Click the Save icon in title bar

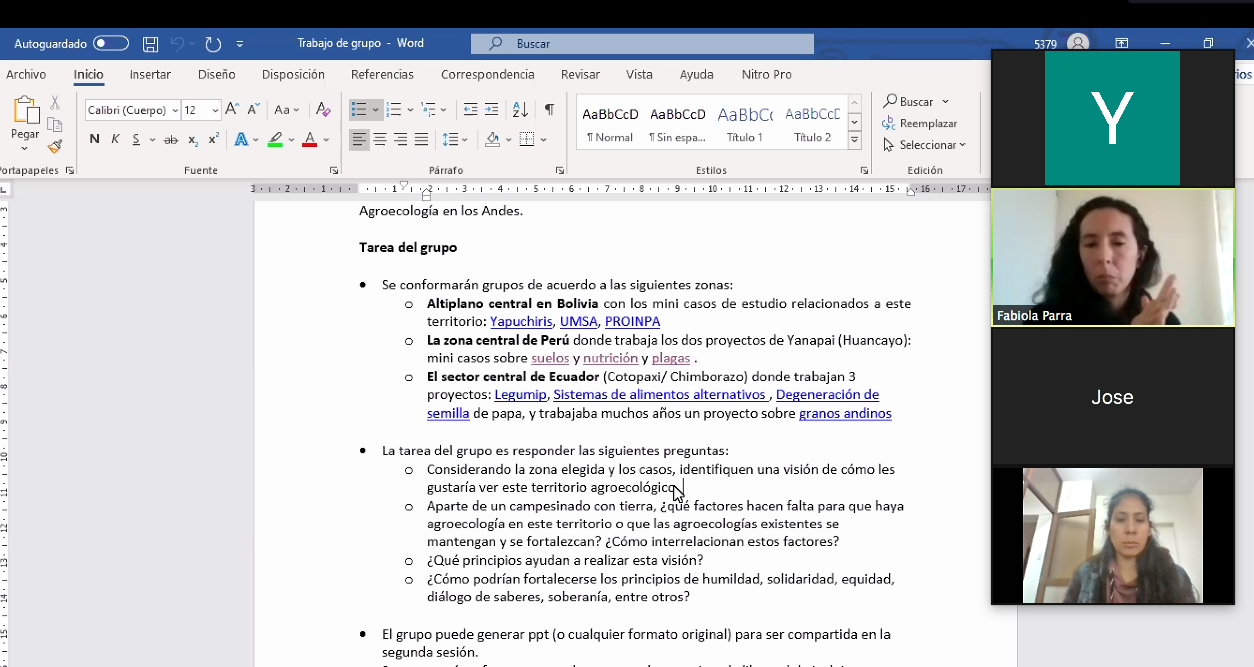click(150, 44)
